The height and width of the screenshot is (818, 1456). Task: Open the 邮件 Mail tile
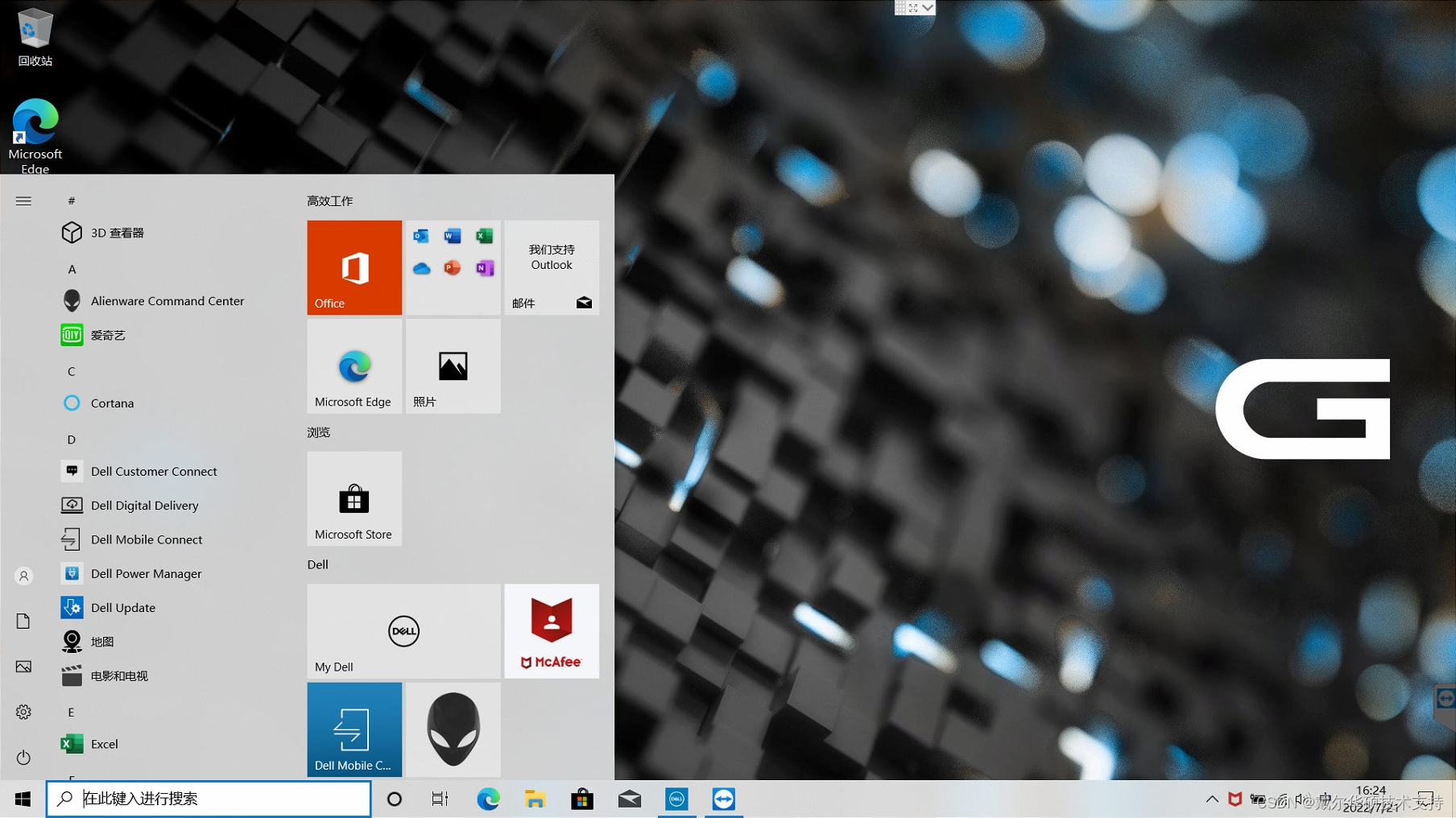pos(552,267)
